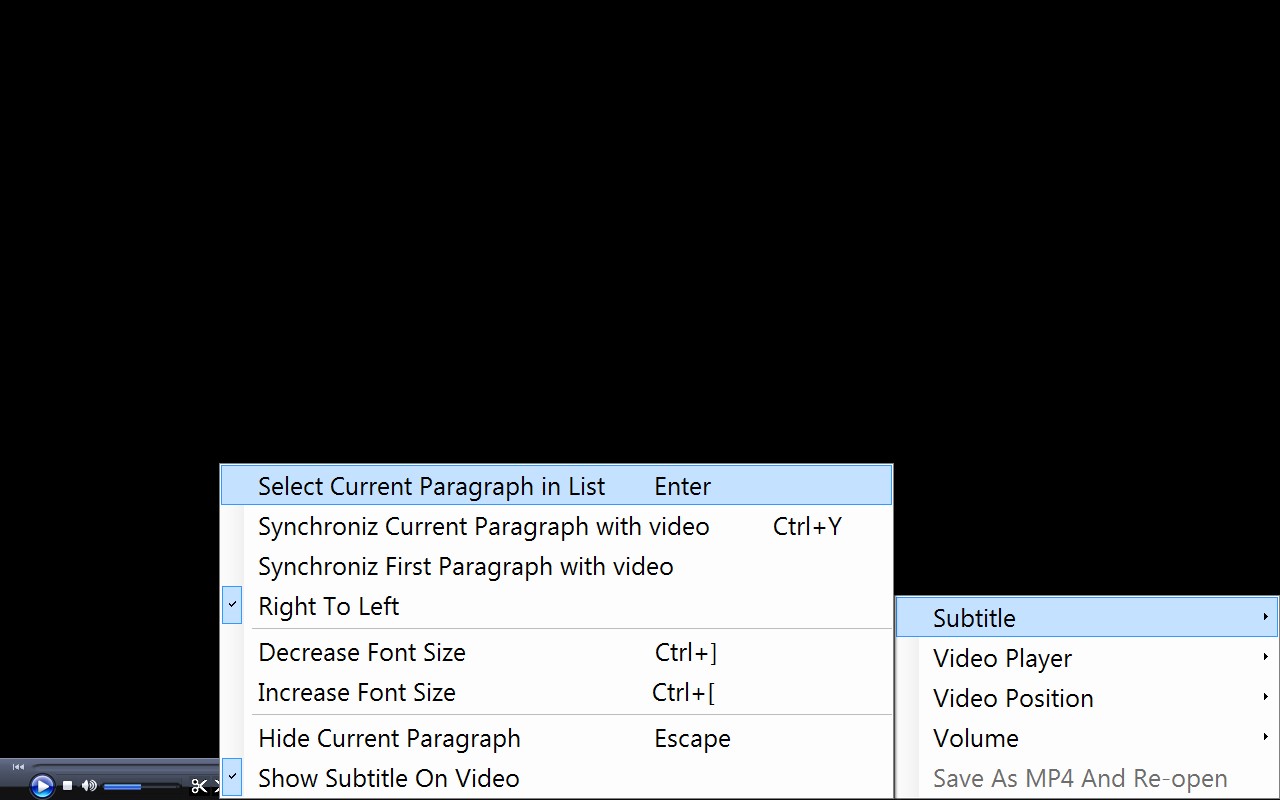The width and height of the screenshot is (1280, 800).
Task: Click the skip-to-start icon
Action: [x=18, y=765]
